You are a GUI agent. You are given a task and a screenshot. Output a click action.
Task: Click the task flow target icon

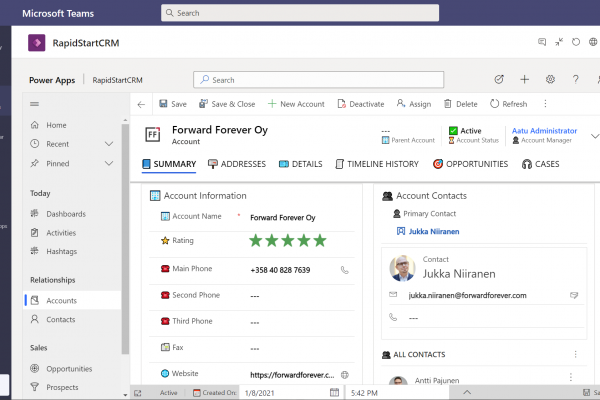coord(499,80)
